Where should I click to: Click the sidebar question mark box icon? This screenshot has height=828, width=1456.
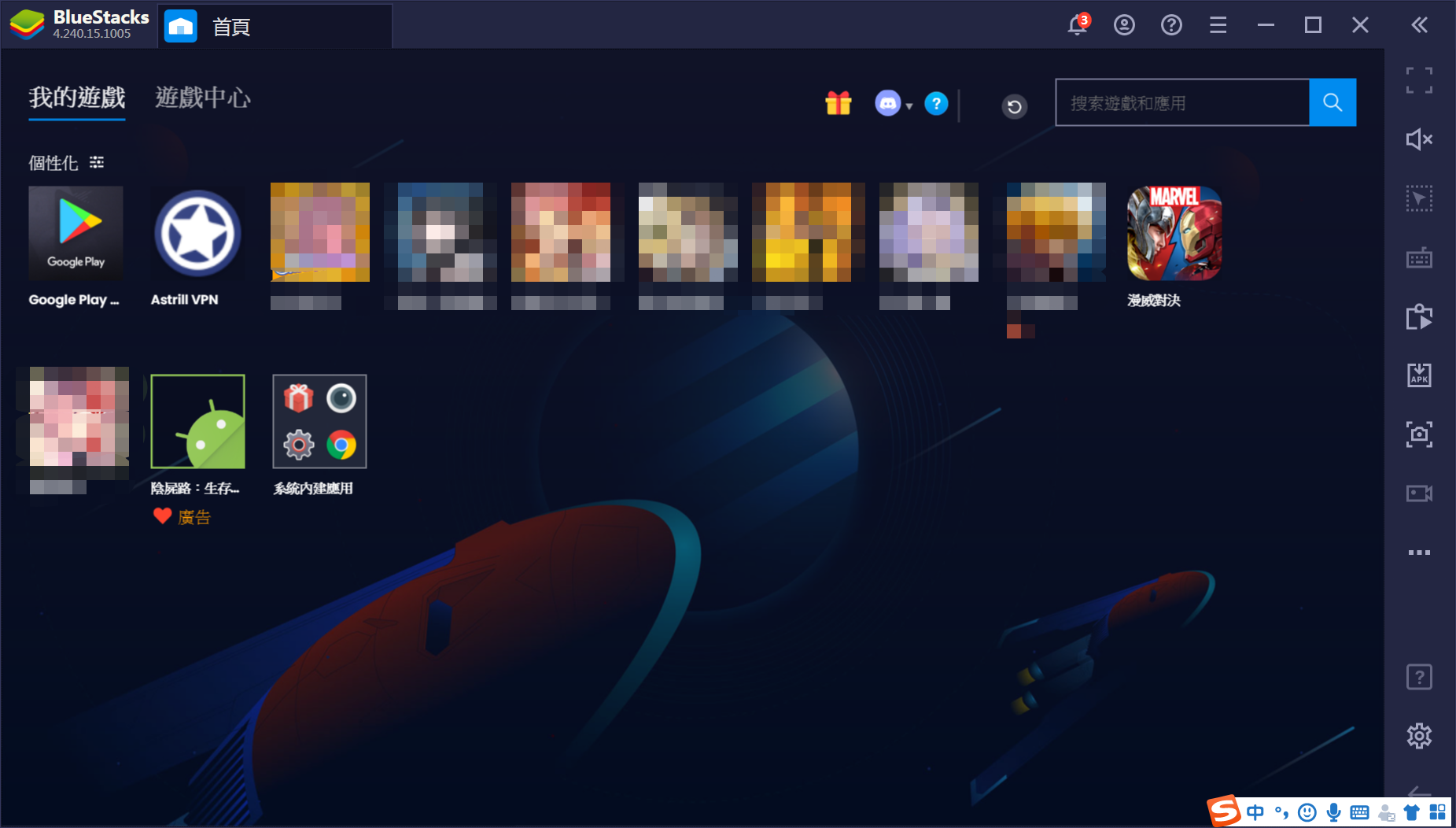(x=1419, y=677)
